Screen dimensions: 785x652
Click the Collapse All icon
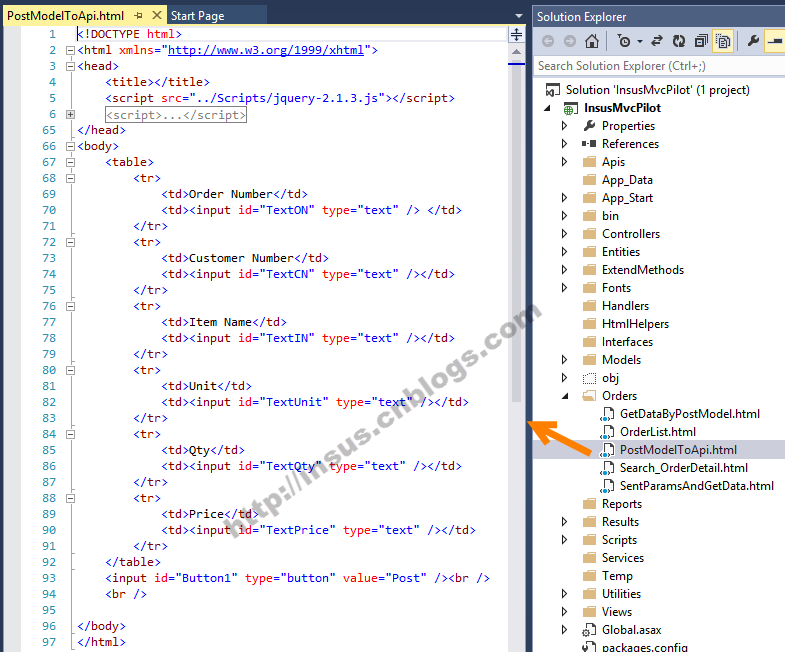click(701, 41)
